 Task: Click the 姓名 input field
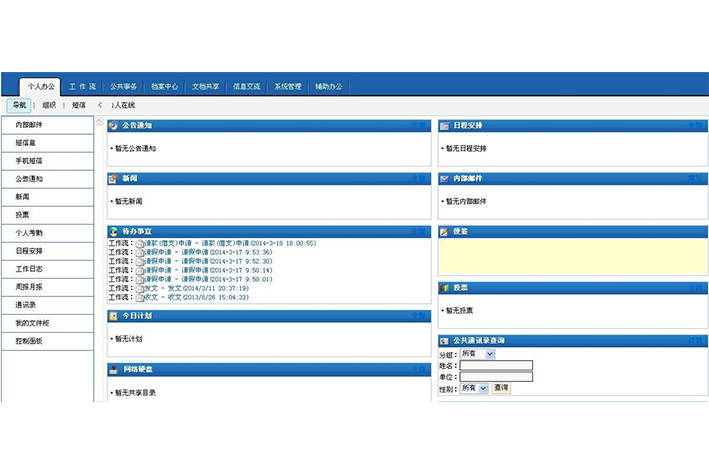pos(496,365)
